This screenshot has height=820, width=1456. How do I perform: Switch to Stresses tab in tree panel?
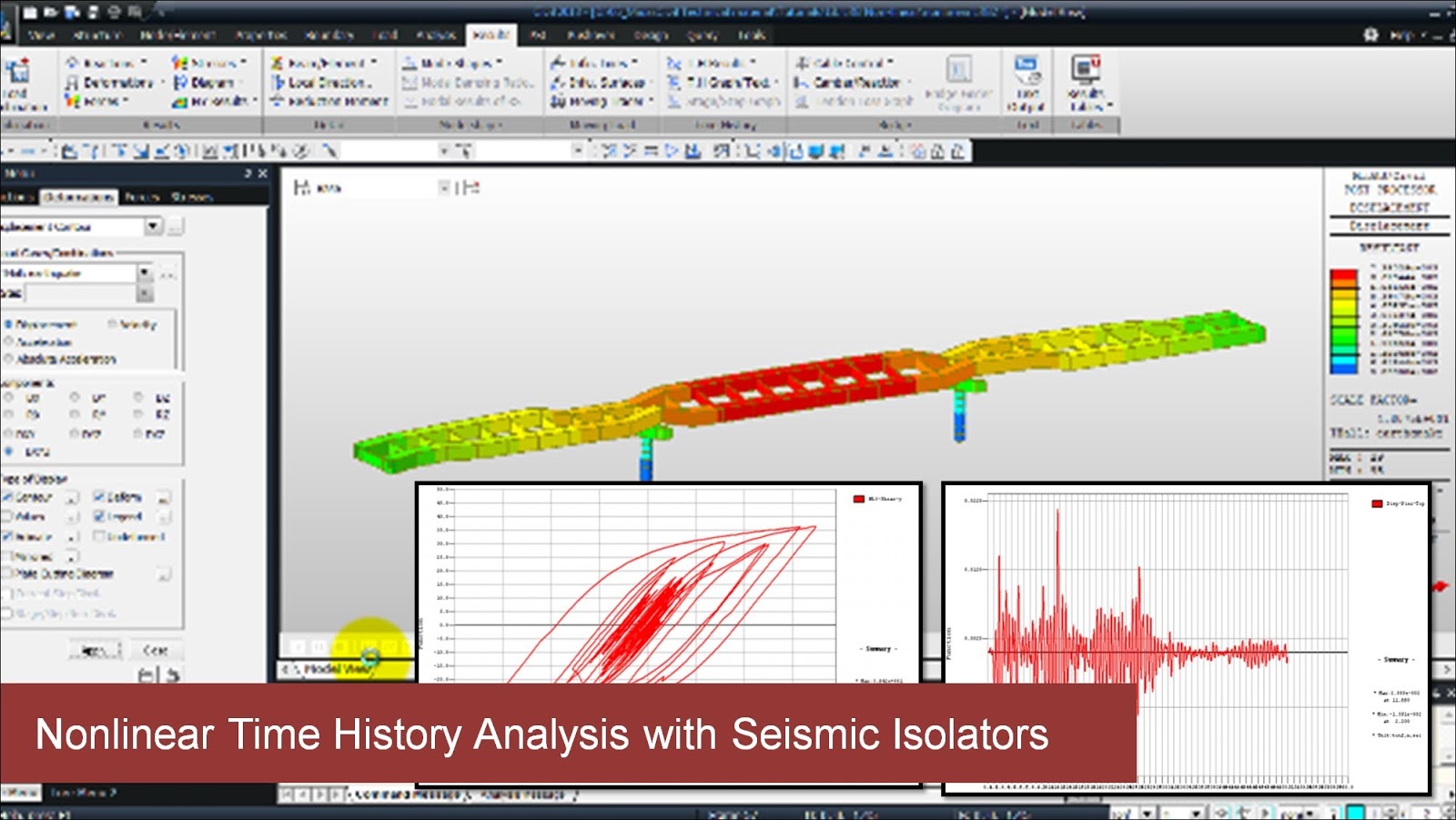coord(191,197)
